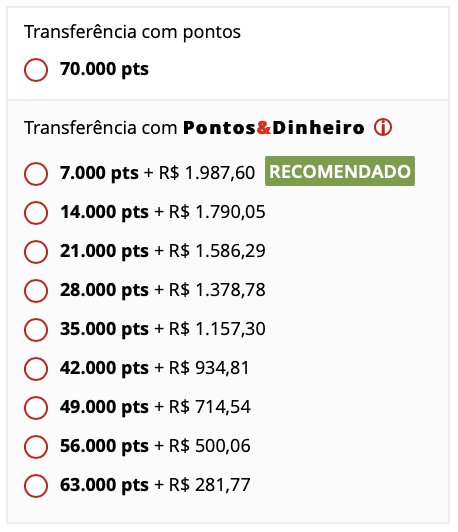Click the bold Pontos&Dinheiro logo text
This screenshot has height=532, width=458.
pos(274,128)
